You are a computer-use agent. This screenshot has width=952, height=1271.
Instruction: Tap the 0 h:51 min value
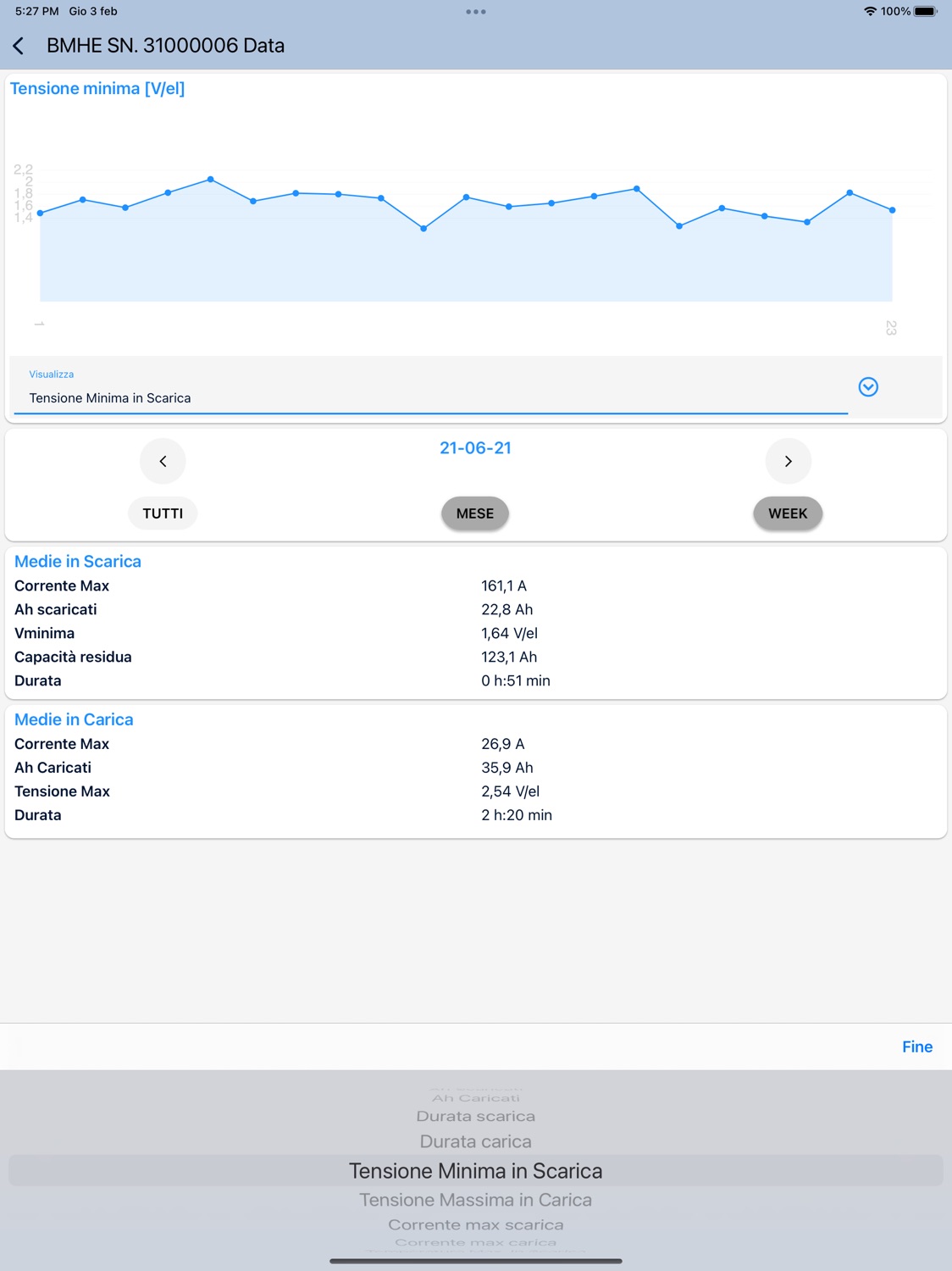click(516, 680)
